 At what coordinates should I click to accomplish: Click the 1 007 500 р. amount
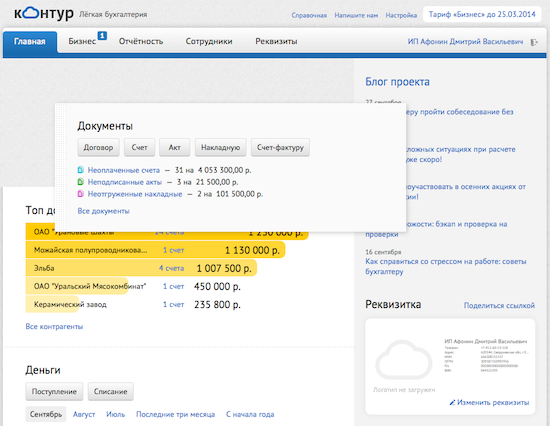point(224,268)
